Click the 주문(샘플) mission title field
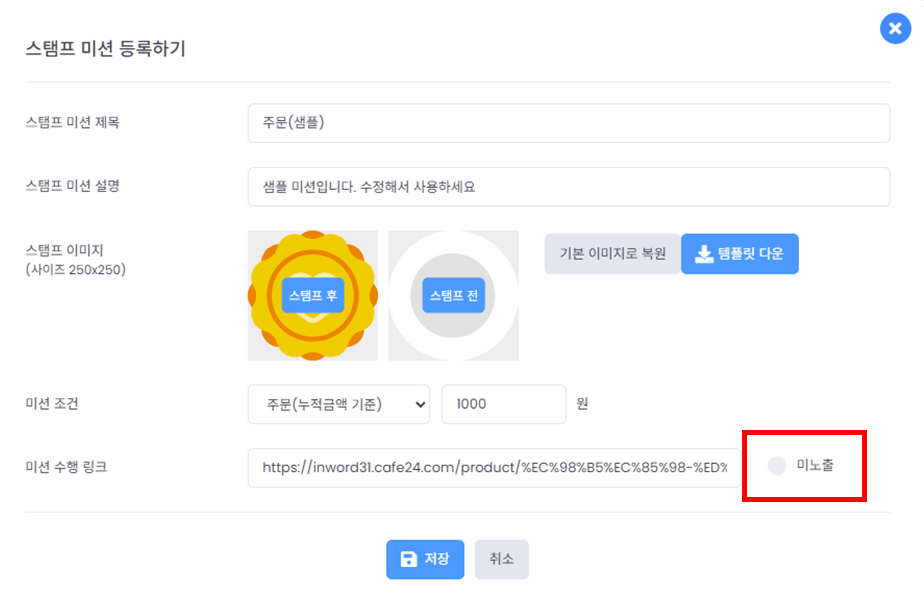The height and width of the screenshot is (597, 924). pyautogui.click(x=568, y=123)
